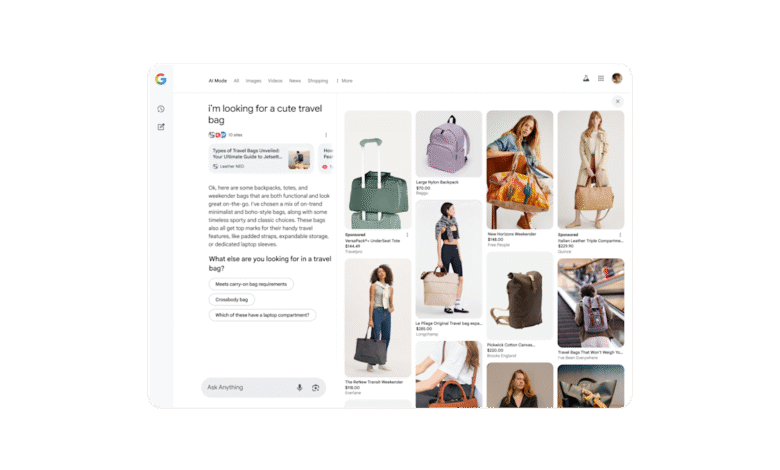Open Types of Travel Bags Unveiled article card
Viewport: 780px width, 470px height.
pos(261,159)
